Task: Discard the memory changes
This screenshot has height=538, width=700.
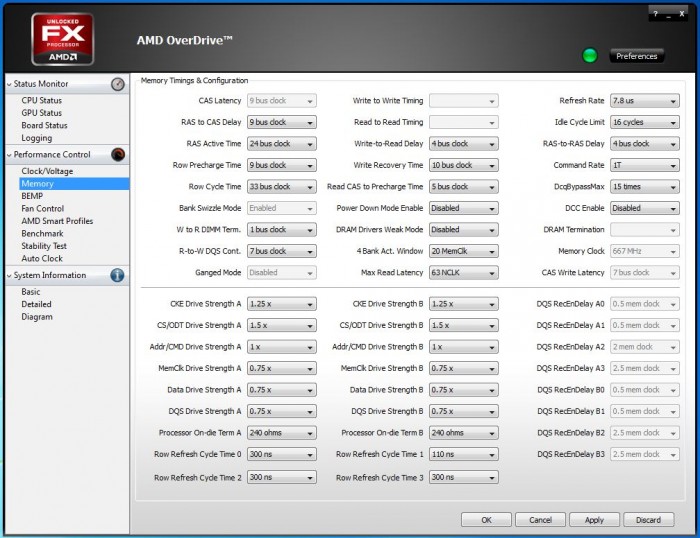Action: pos(648,520)
